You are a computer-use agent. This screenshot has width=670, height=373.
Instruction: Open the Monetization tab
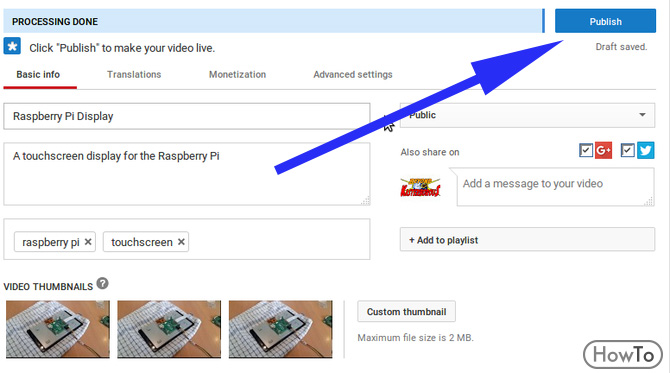(x=237, y=74)
